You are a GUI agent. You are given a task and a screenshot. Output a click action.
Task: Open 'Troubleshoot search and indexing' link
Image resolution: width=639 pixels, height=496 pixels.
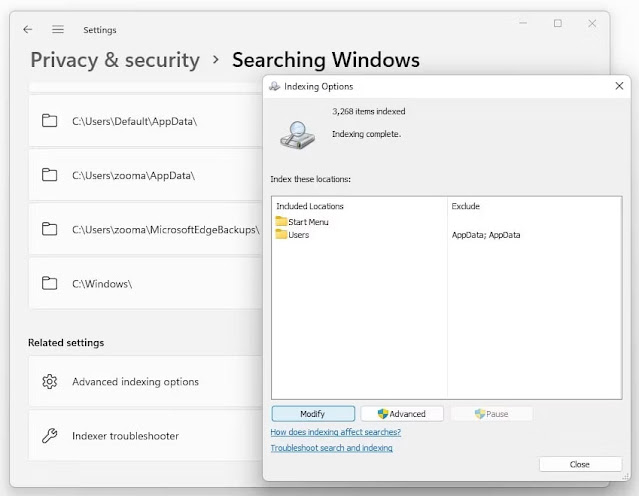tap(331, 448)
